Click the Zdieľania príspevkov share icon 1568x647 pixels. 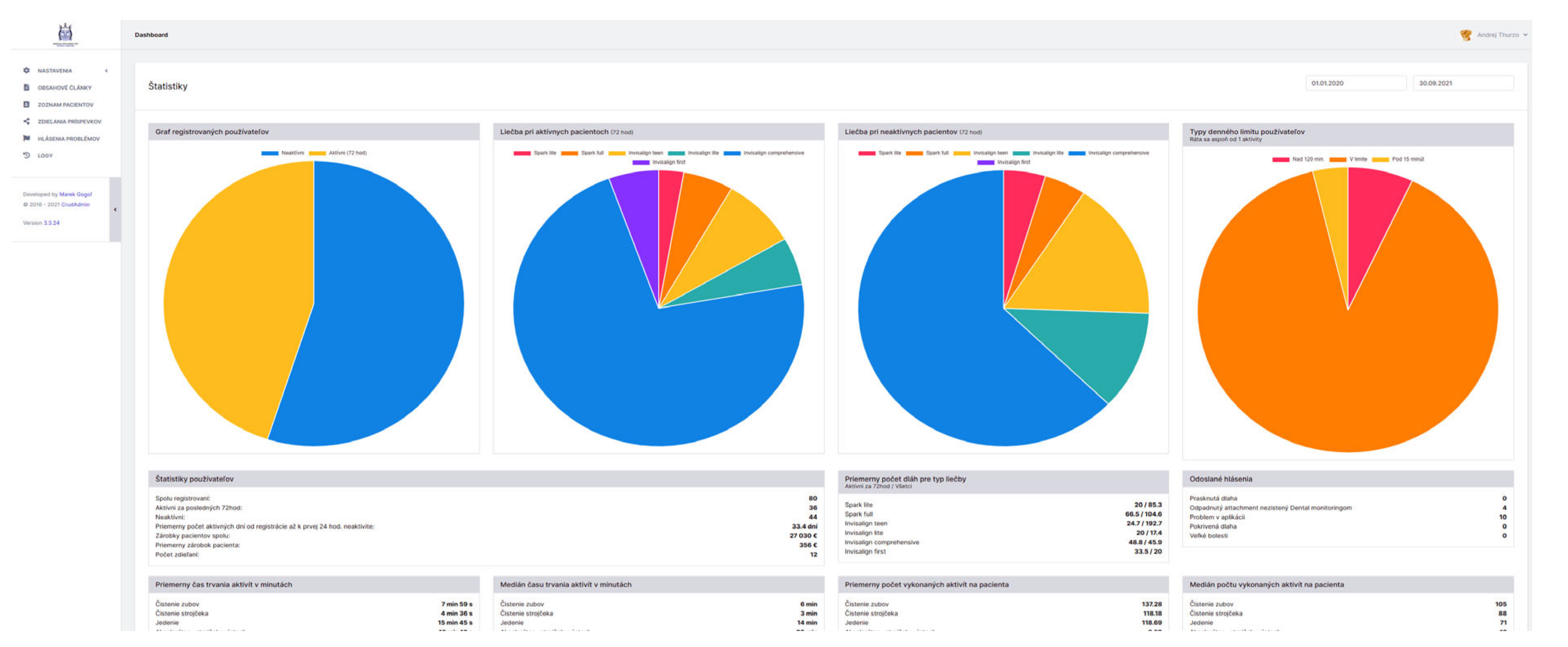pyautogui.click(x=26, y=122)
